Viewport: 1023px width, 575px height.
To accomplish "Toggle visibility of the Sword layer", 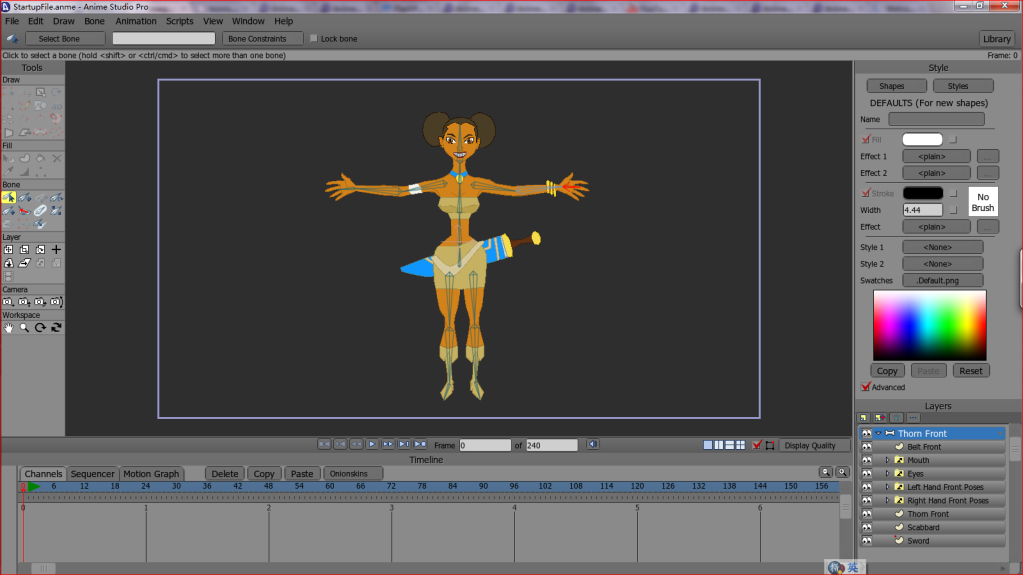I will 866,541.
